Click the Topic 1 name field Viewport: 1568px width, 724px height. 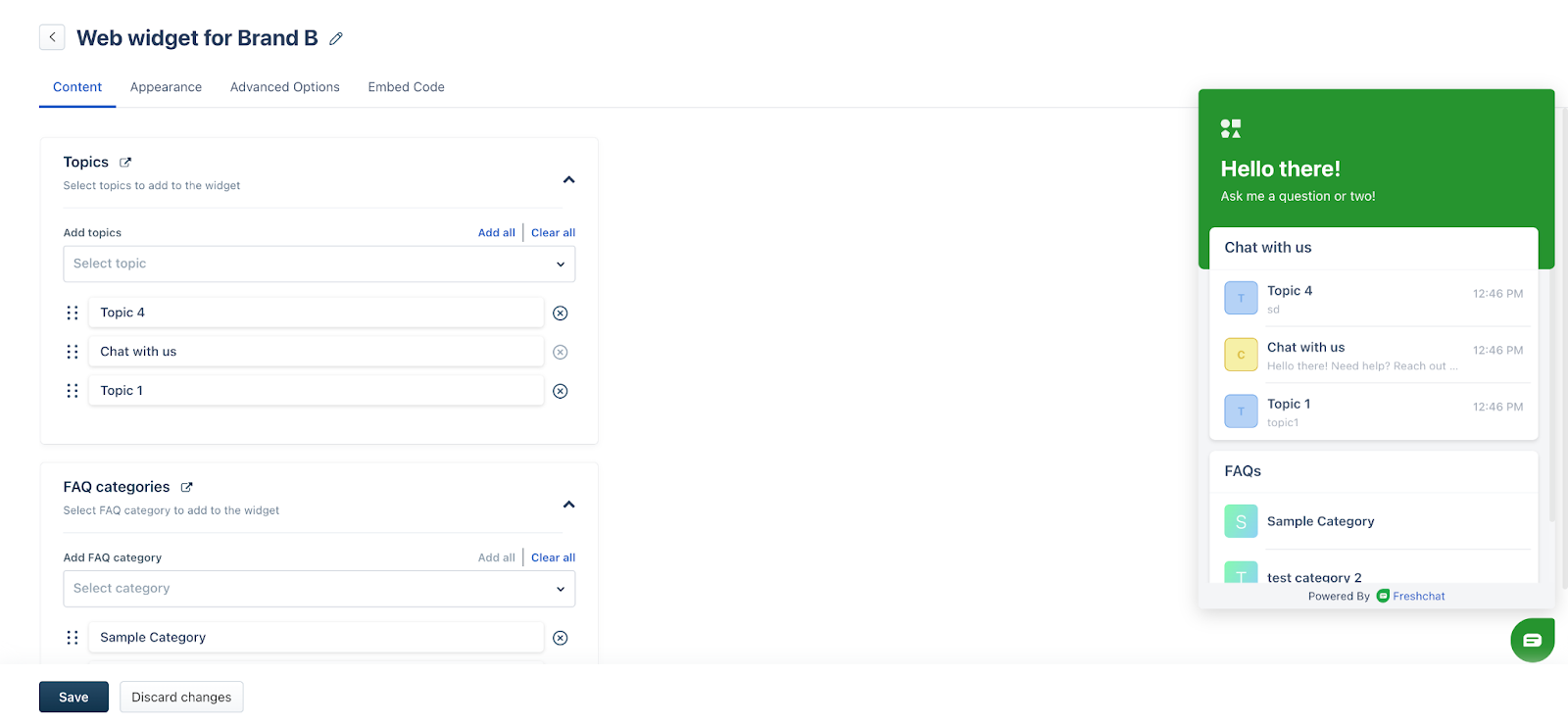(x=316, y=391)
